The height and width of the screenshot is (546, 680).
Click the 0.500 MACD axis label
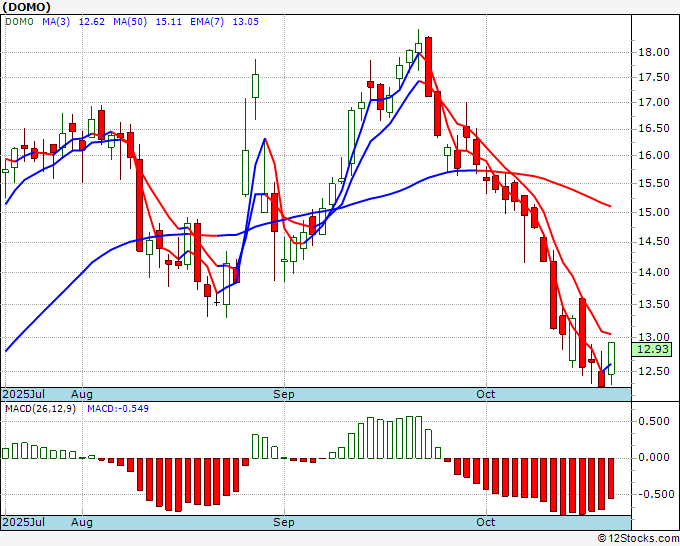coord(654,422)
